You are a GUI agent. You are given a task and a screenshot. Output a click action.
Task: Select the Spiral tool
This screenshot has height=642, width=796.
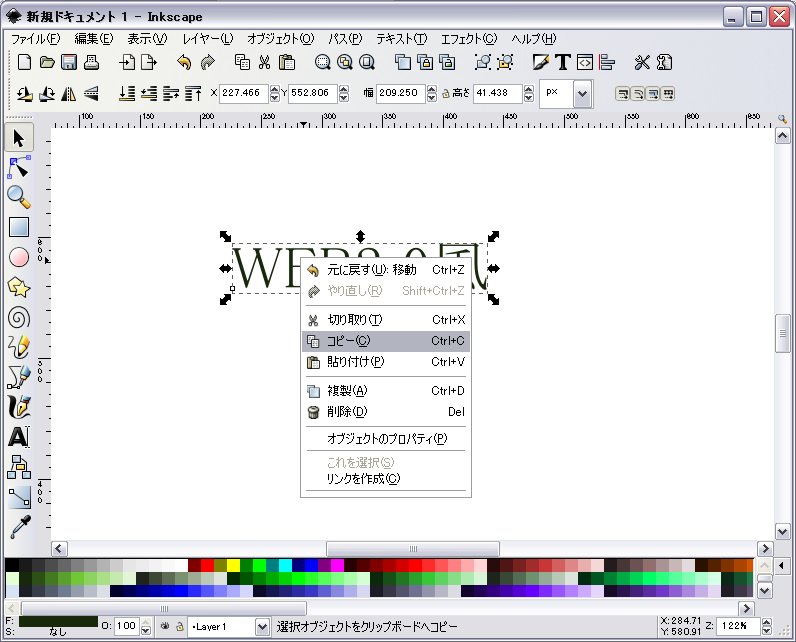[x=19, y=318]
